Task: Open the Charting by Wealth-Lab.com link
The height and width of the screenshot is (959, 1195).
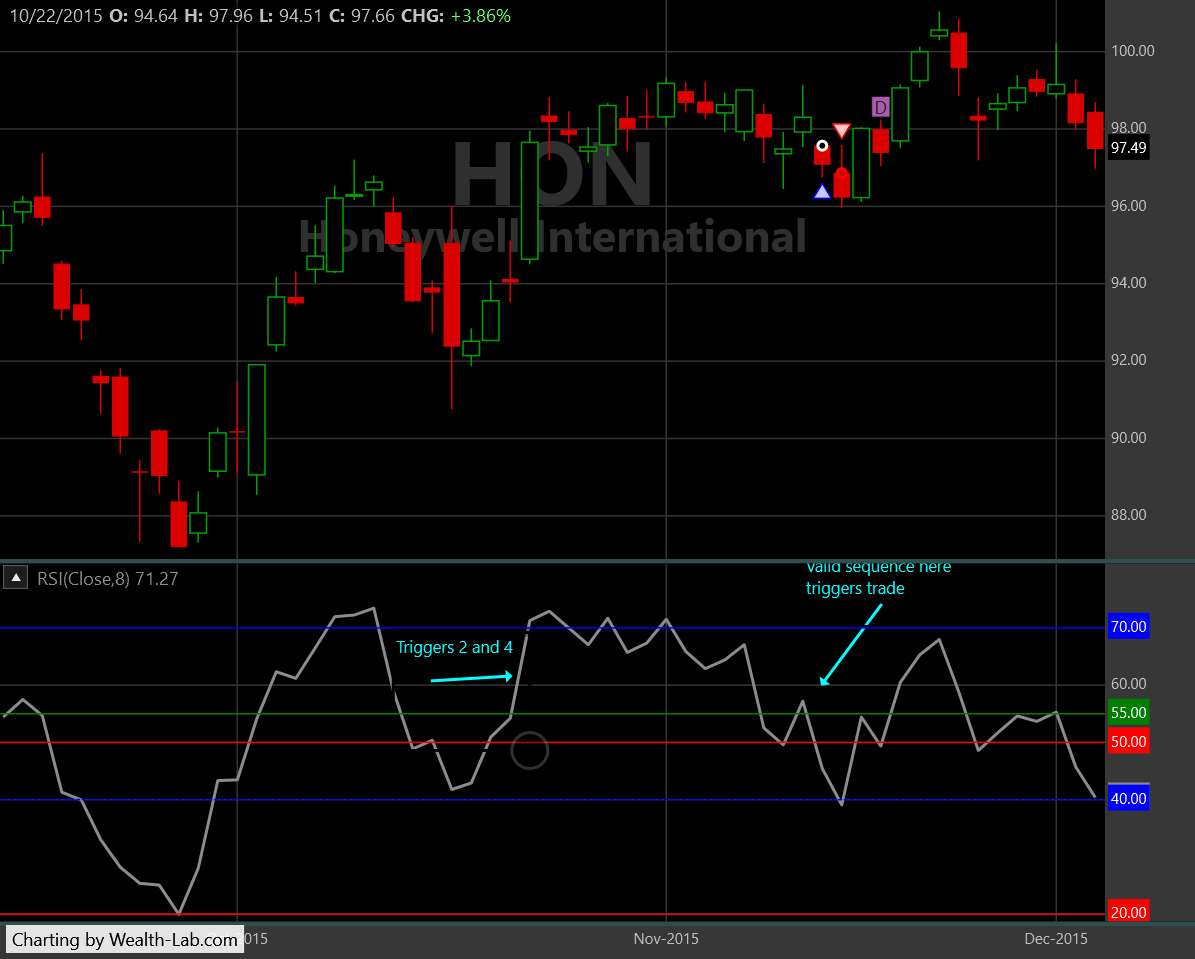Action: click(x=125, y=939)
